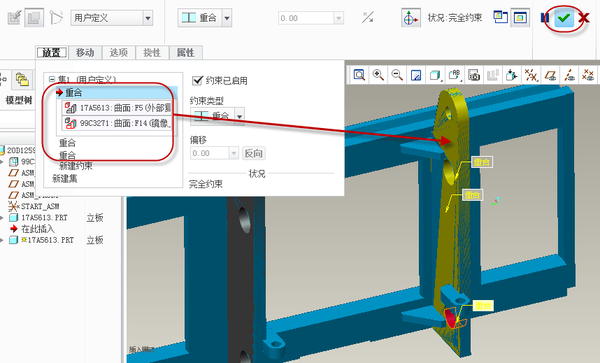Select the 17A5613 surface reference field
Viewport: 600px width, 363px height.
coord(117,108)
